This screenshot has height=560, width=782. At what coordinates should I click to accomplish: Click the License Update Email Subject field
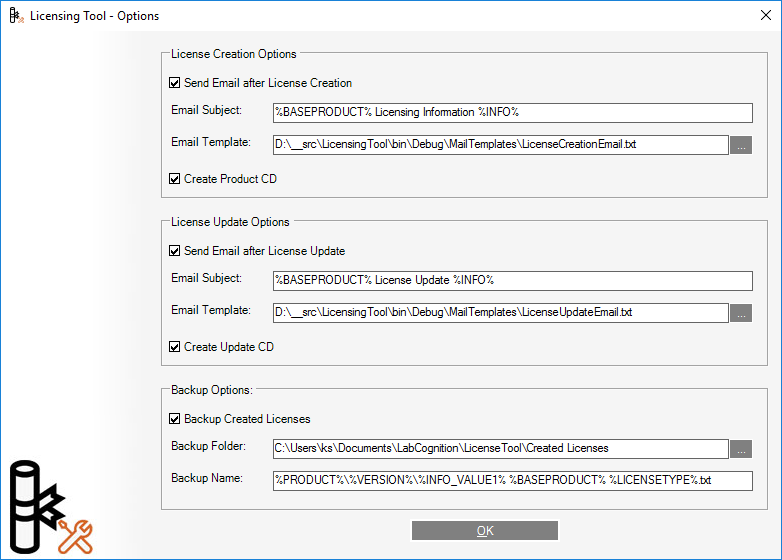(512, 281)
